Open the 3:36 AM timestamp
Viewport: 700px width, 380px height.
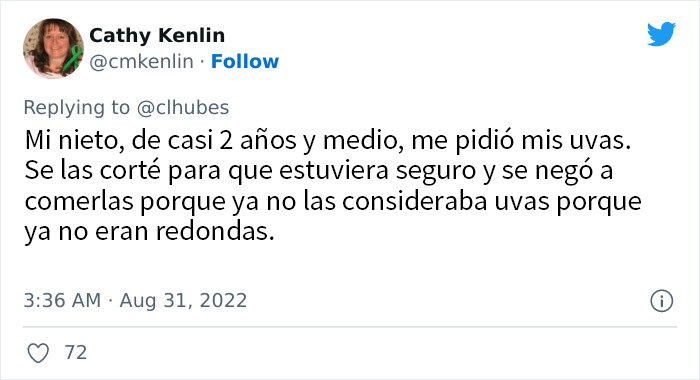[62, 301]
